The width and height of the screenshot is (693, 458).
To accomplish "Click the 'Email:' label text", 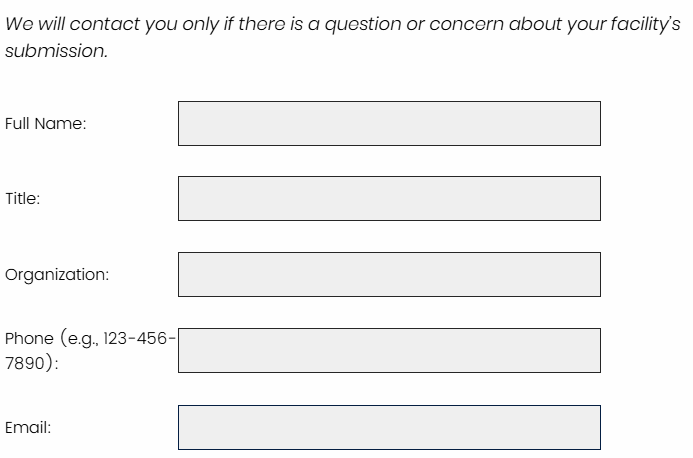I will [x=28, y=427].
